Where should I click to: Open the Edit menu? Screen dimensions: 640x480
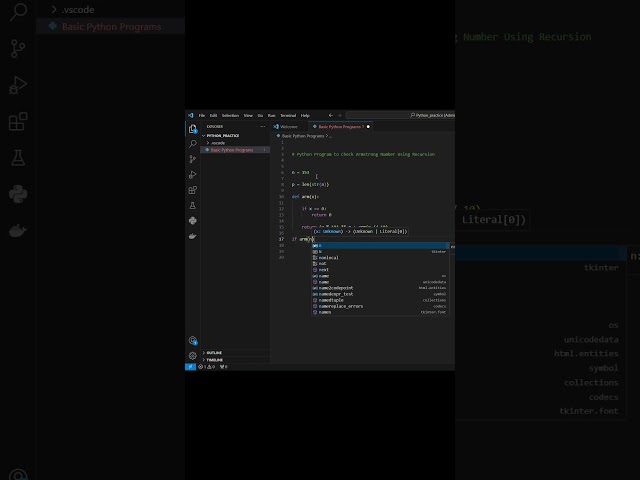pyautogui.click(x=213, y=116)
